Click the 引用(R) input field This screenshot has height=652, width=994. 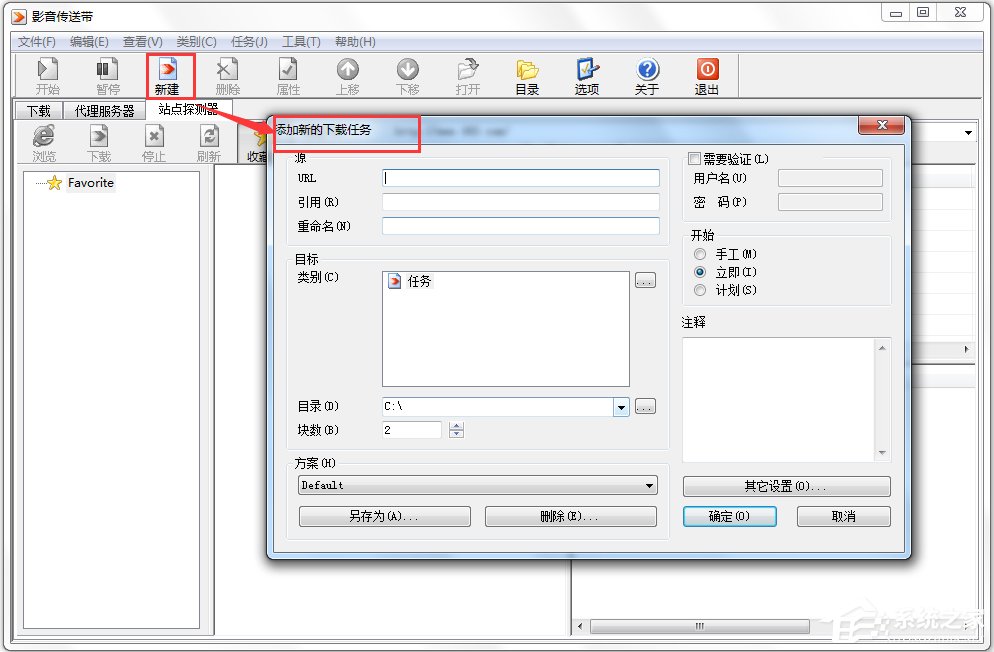click(x=520, y=202)
